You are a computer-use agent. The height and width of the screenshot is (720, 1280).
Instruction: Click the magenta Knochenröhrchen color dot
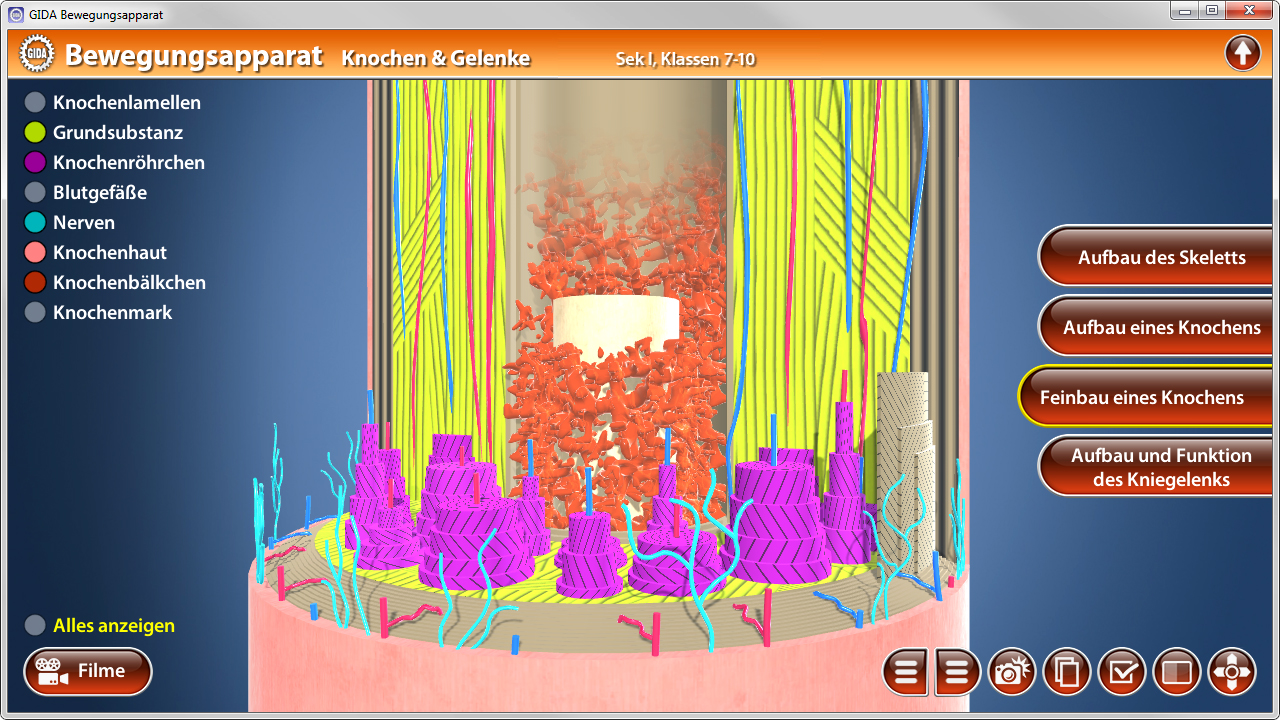[35, 162]
